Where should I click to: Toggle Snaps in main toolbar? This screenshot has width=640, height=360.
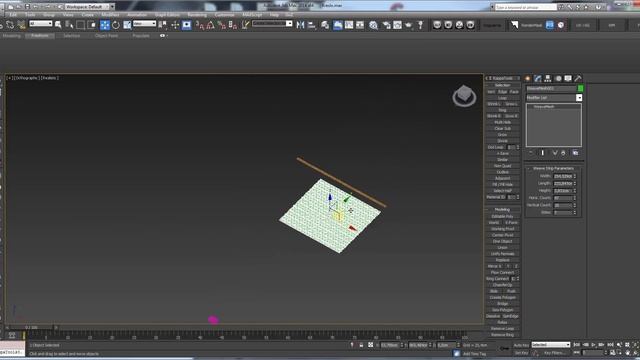200,25
